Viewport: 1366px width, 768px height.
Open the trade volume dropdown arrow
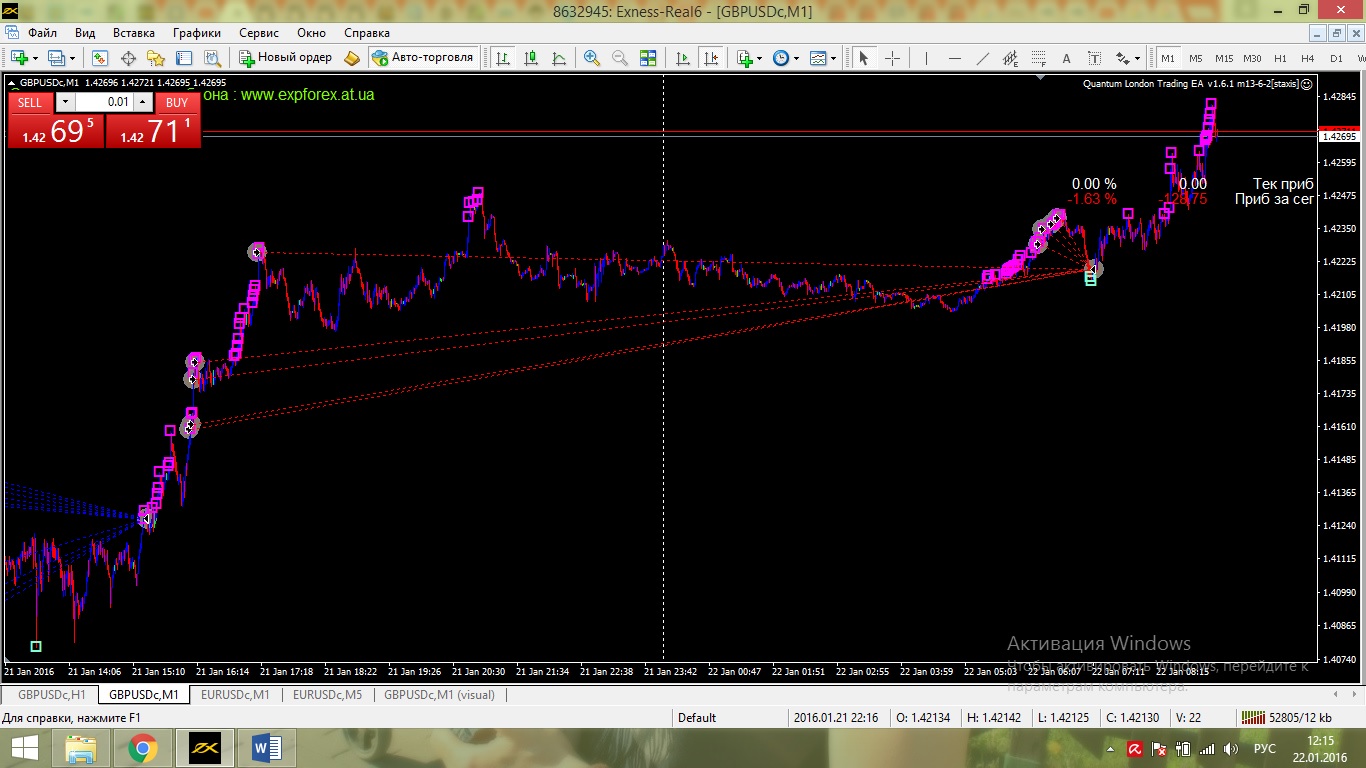click(65, 102)
